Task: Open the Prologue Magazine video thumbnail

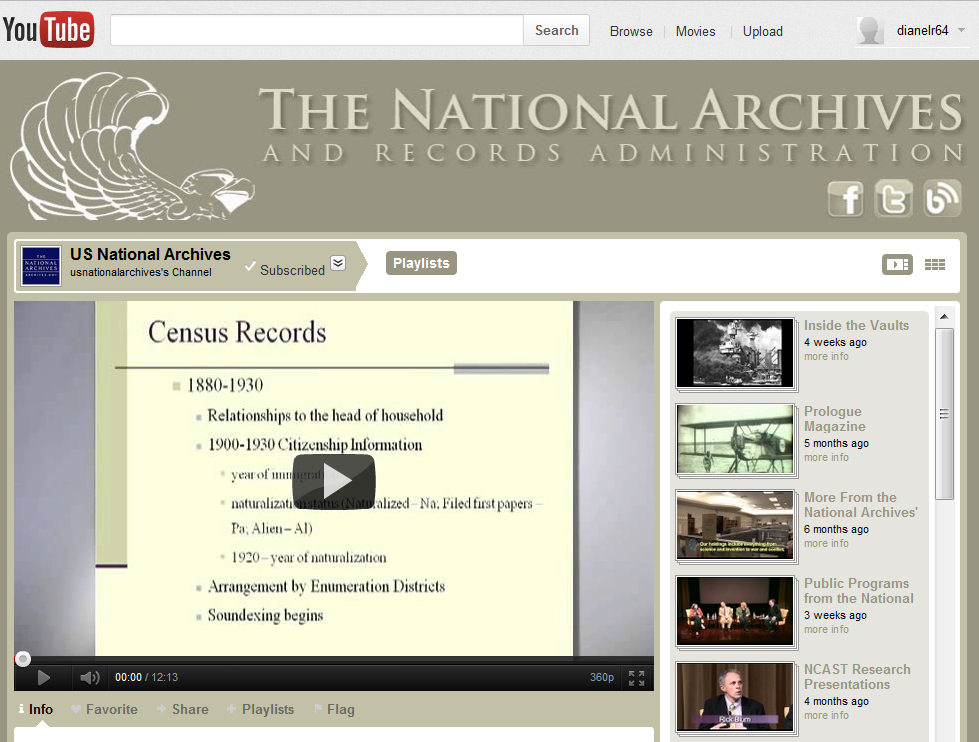Action: click(736, 440)
